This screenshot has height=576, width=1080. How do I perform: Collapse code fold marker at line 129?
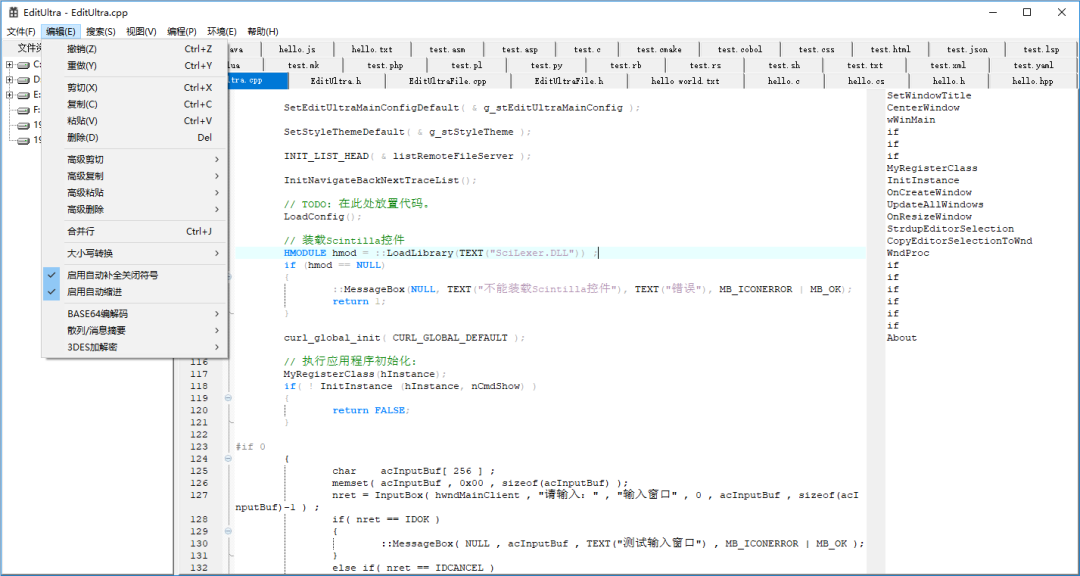(x=228, y=531)
